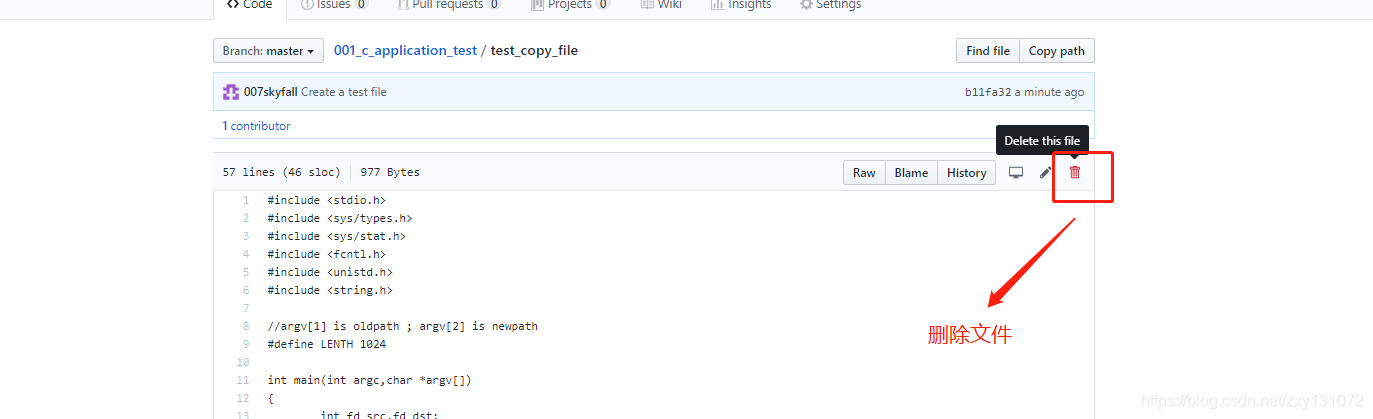1373x419 pixels.
Task: Open the Blame view
Action: (x=911, y=173)
